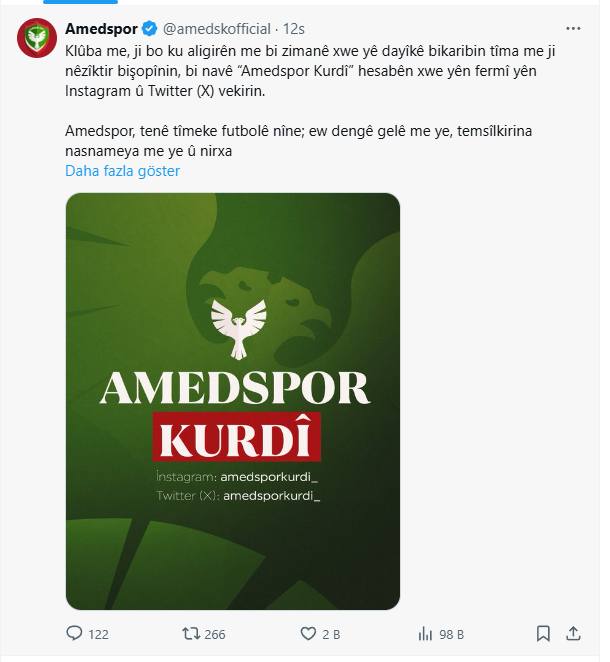Click the 2 B likes count
The image size is (610, 662).
[x=331, y=634]
